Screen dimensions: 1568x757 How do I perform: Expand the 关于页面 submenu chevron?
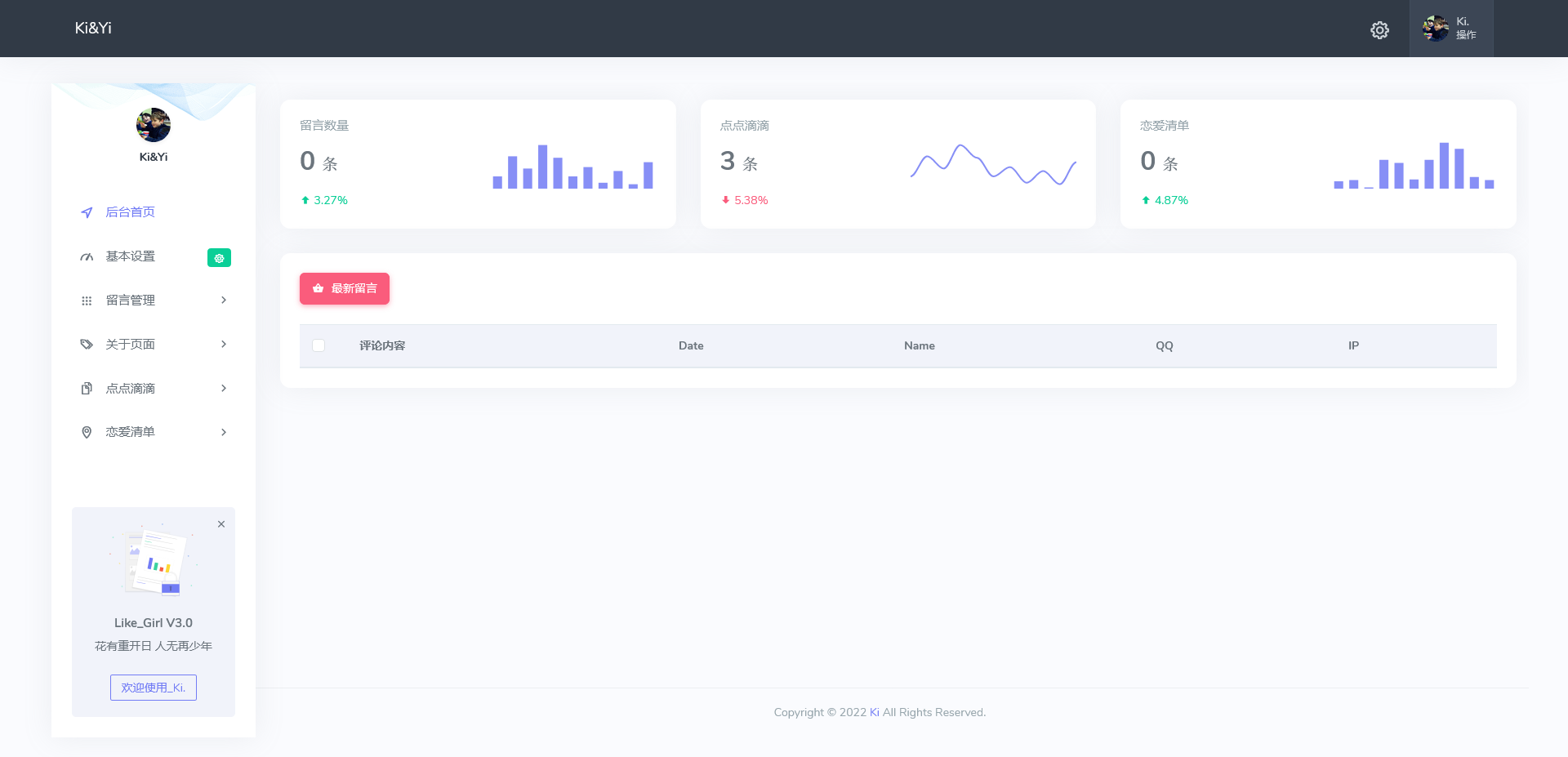(224, 345)
